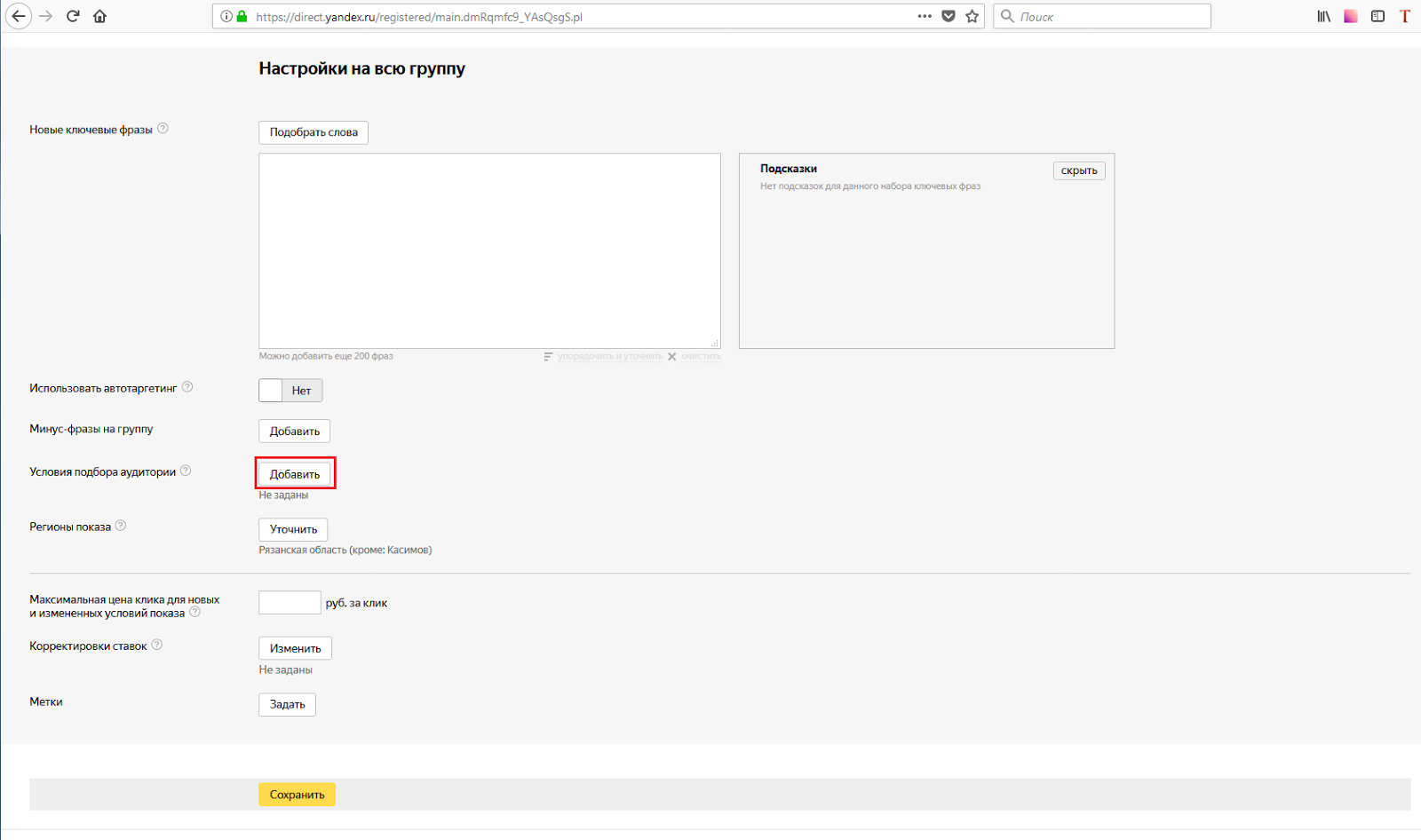Toggle the browser sidebar icon
Viewport: 1421px width, 840px height.
(1377, 16)
